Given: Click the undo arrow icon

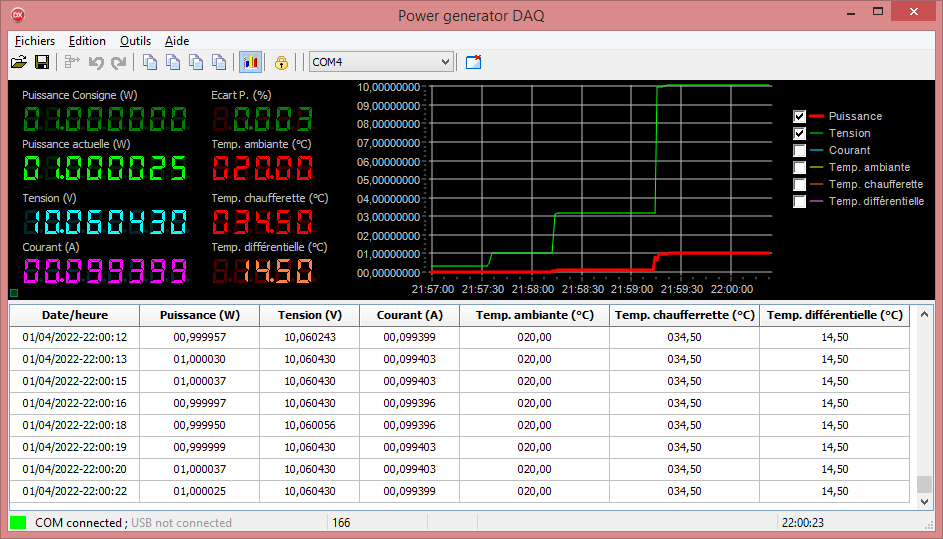Looking at the screenshot, I should (x=96, y=62).
